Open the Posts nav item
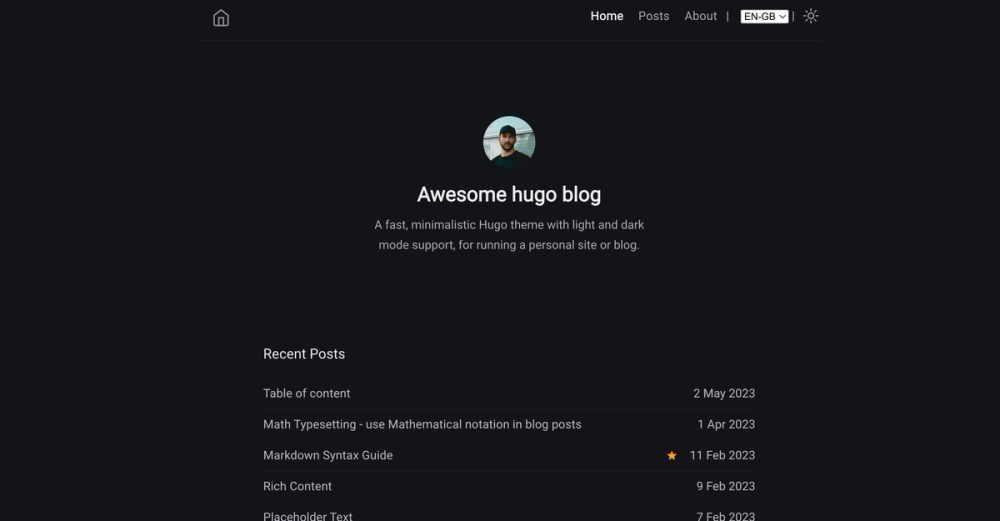 [x=654, y=16]
